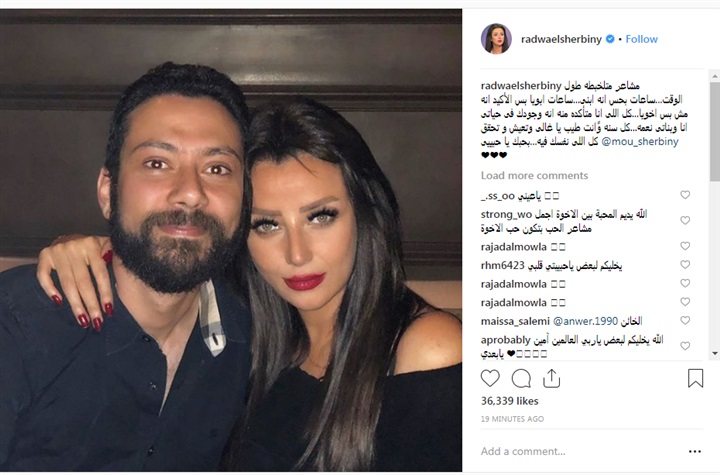Click the comments scrollbar down arrow
The width and height of the screenshot is (720, 475).
coord(714,354)
